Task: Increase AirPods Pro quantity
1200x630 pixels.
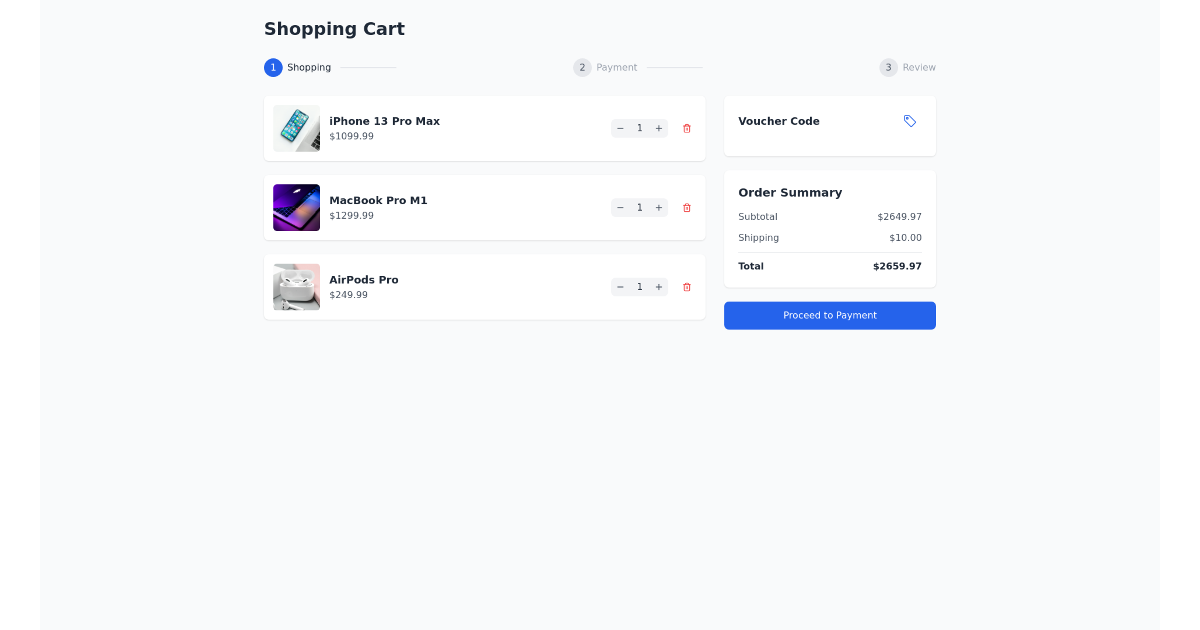Action: pyautogui.click(x=658, y=287)
